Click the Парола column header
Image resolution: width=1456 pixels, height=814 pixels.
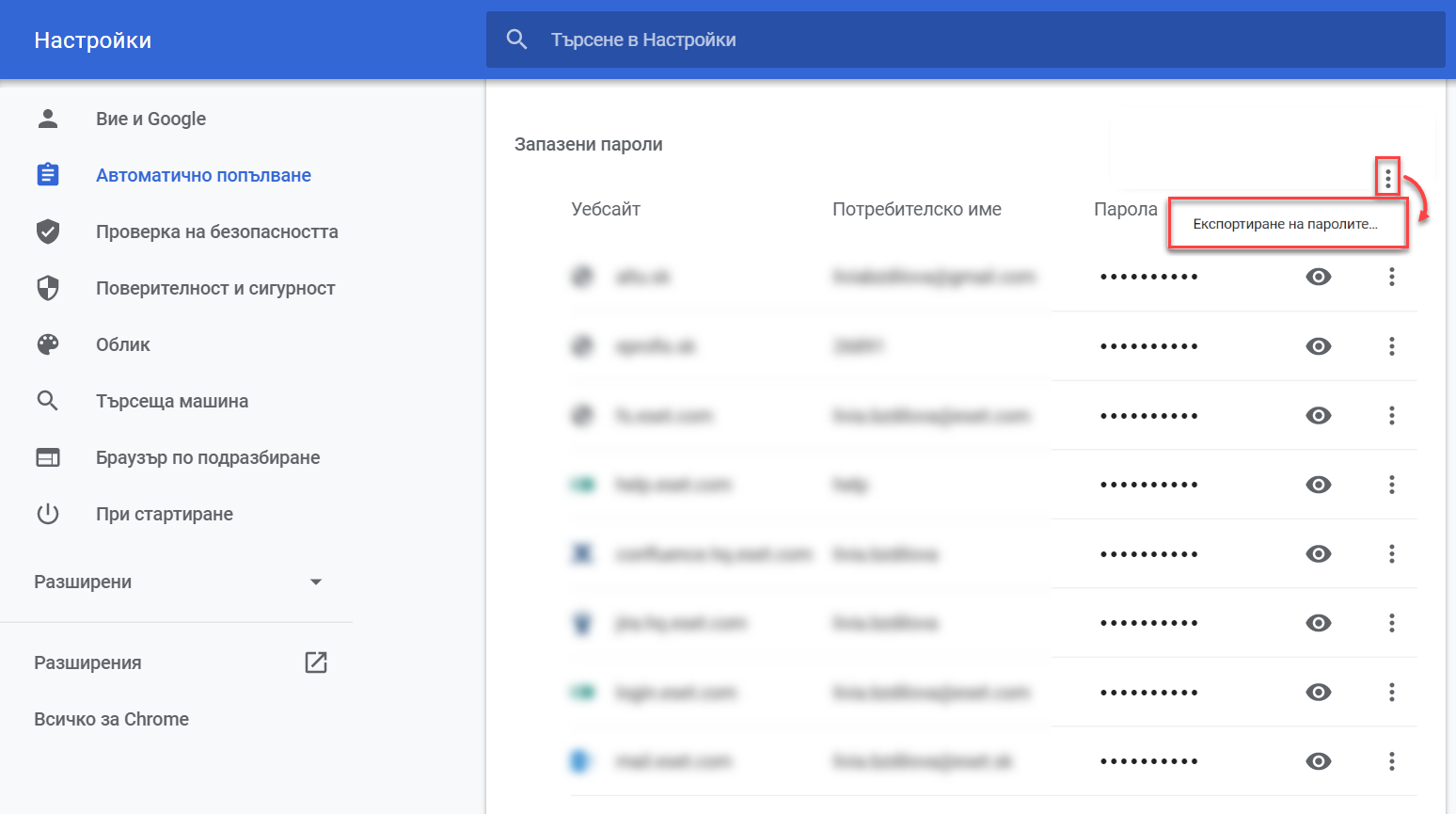tap(1125, 209)
